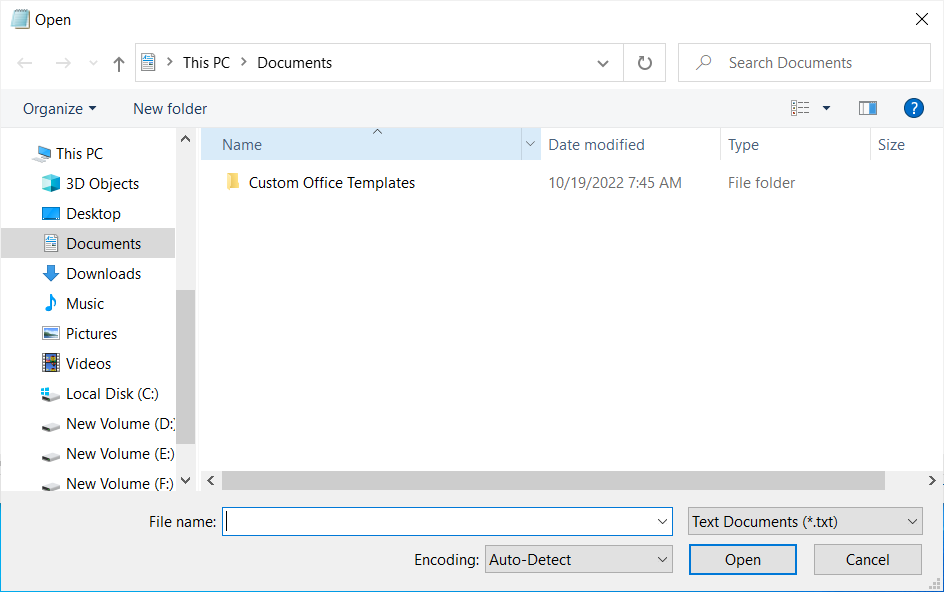The width and height of the screenshot is (944, 592).
Task: Open the Help question mark icon
Action: [912, 108]
